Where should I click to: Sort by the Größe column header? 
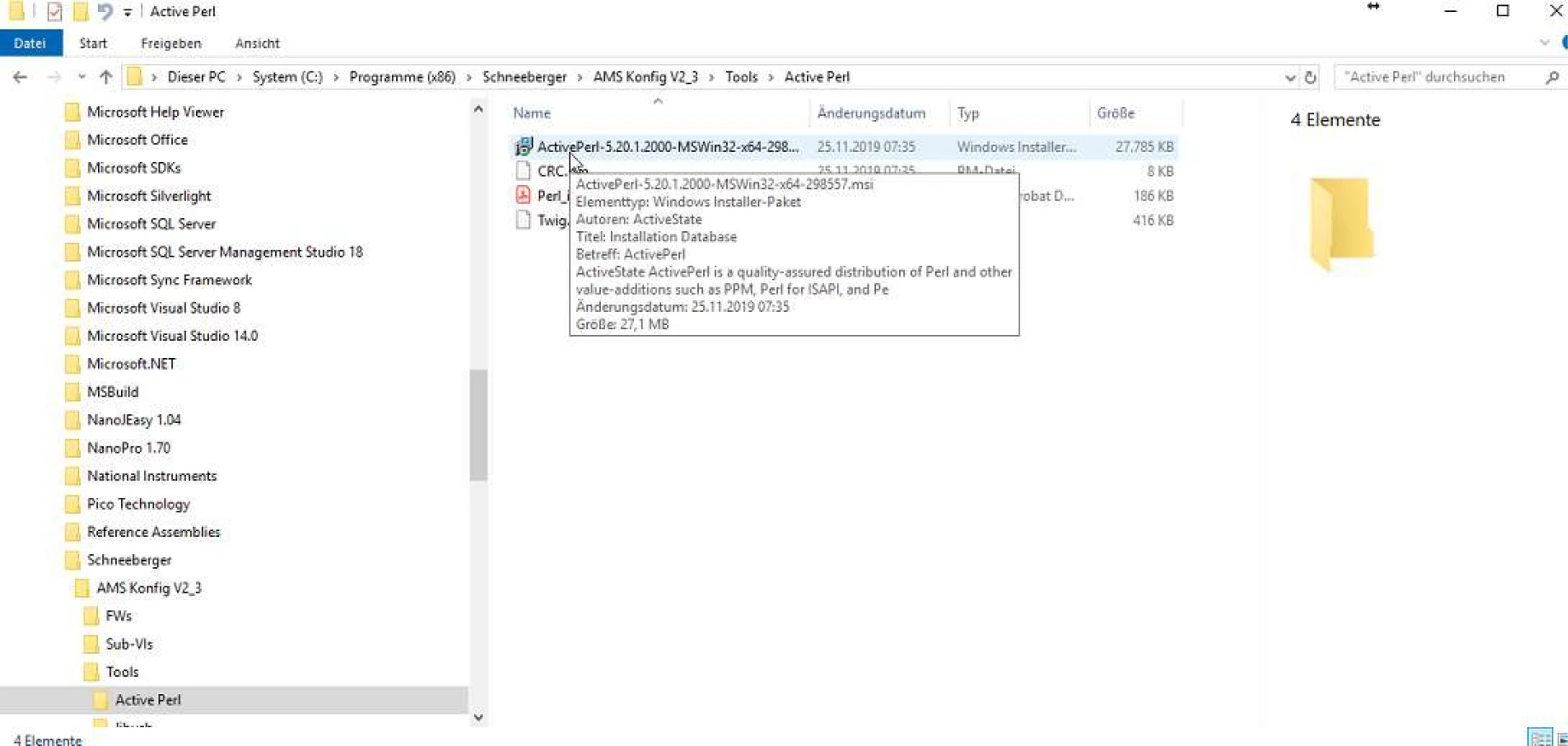[1115, 113]
